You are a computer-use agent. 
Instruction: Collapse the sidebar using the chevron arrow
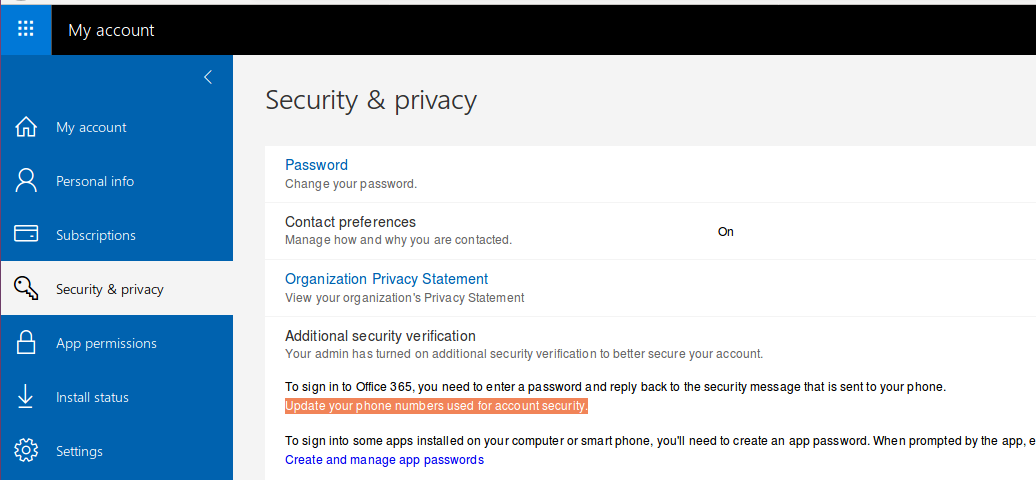pos(208,77)
